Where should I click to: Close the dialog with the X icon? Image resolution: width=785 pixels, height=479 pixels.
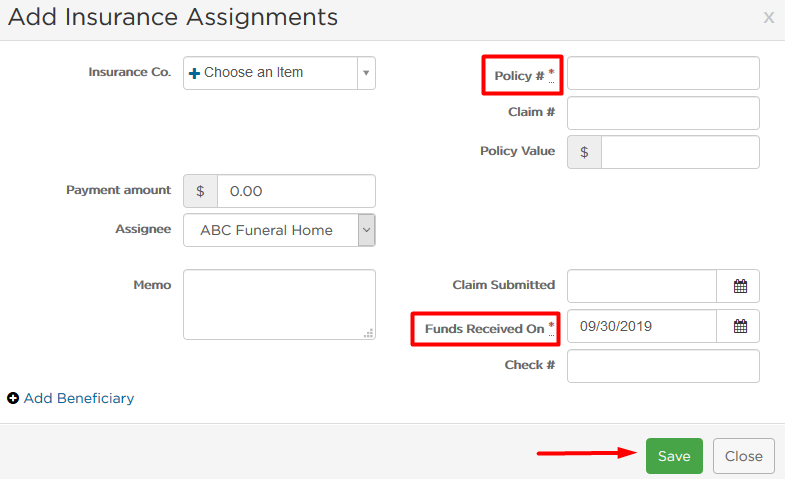768,18
